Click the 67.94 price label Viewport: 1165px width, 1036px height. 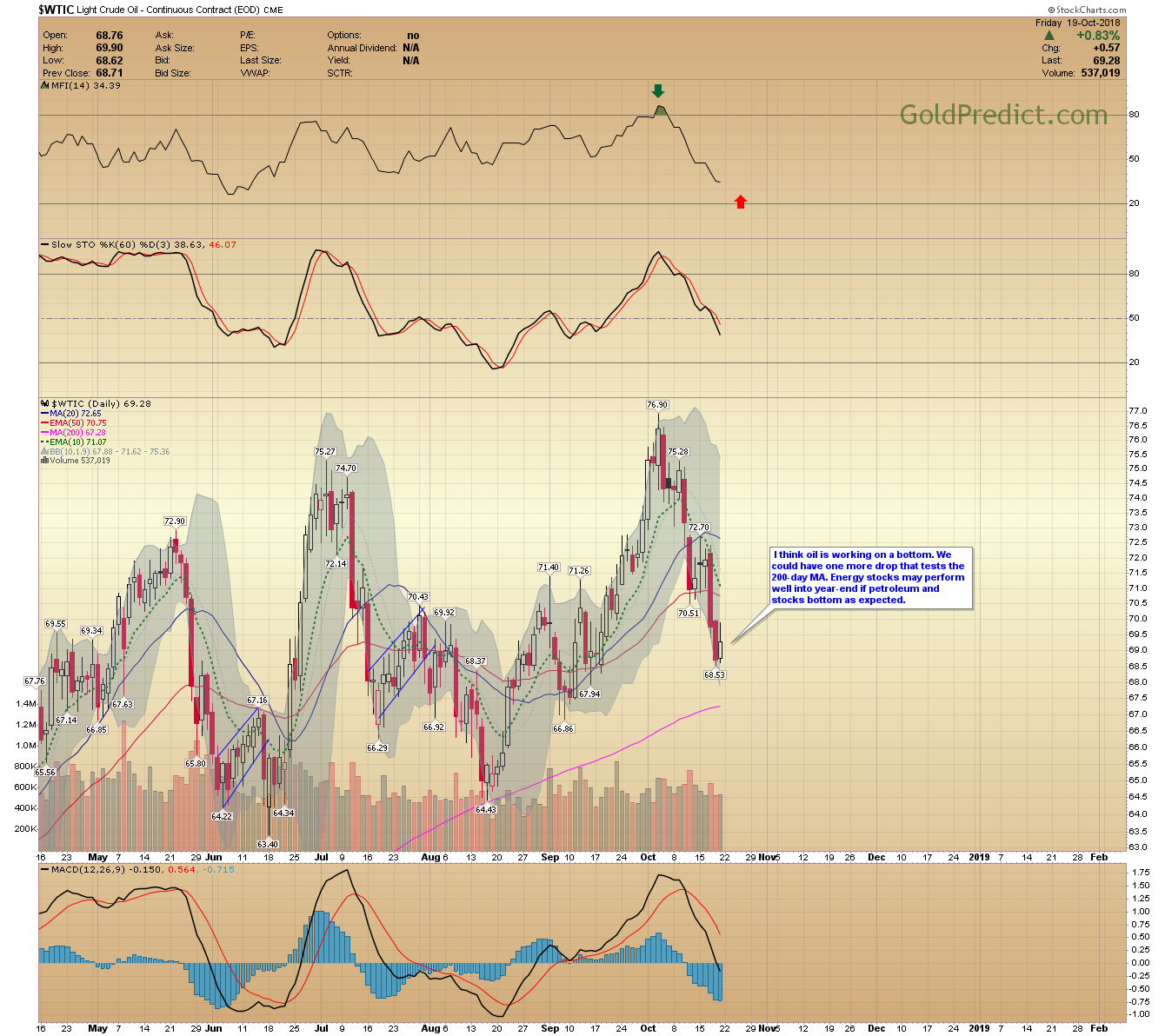coord(589,694)
